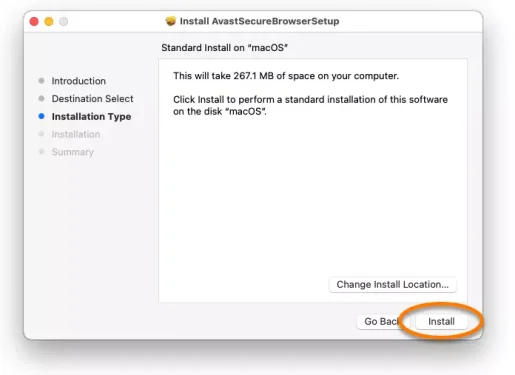Click the gray bullet beside Introduction
The height and width of the screenshot is (375, 515).
pyautogui.click(x=41, y=81)
